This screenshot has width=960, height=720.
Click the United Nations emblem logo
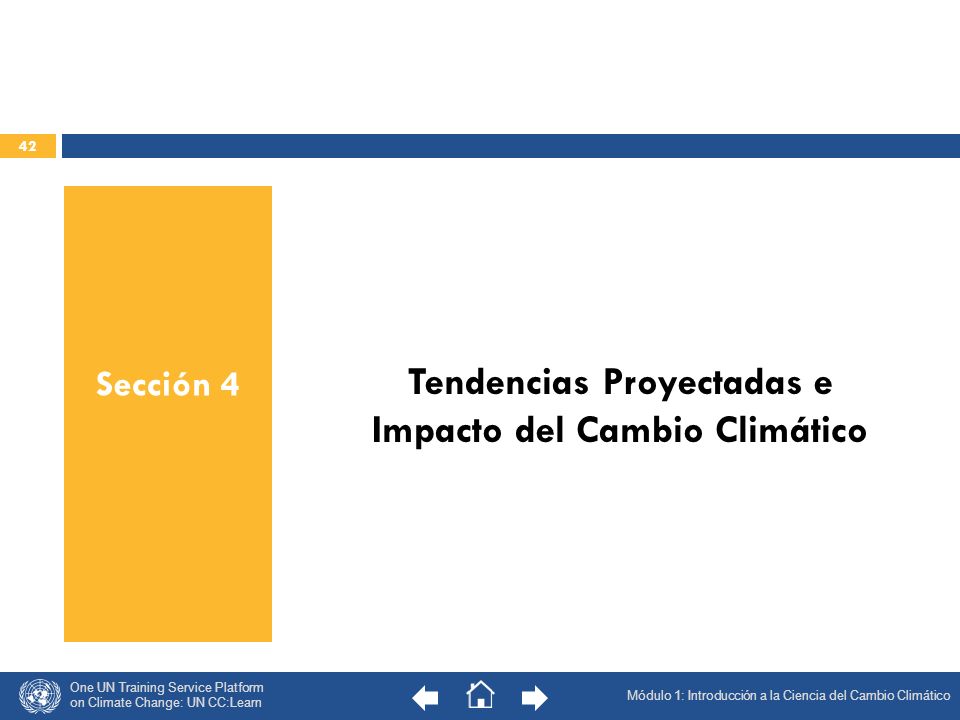pos(40,696)
